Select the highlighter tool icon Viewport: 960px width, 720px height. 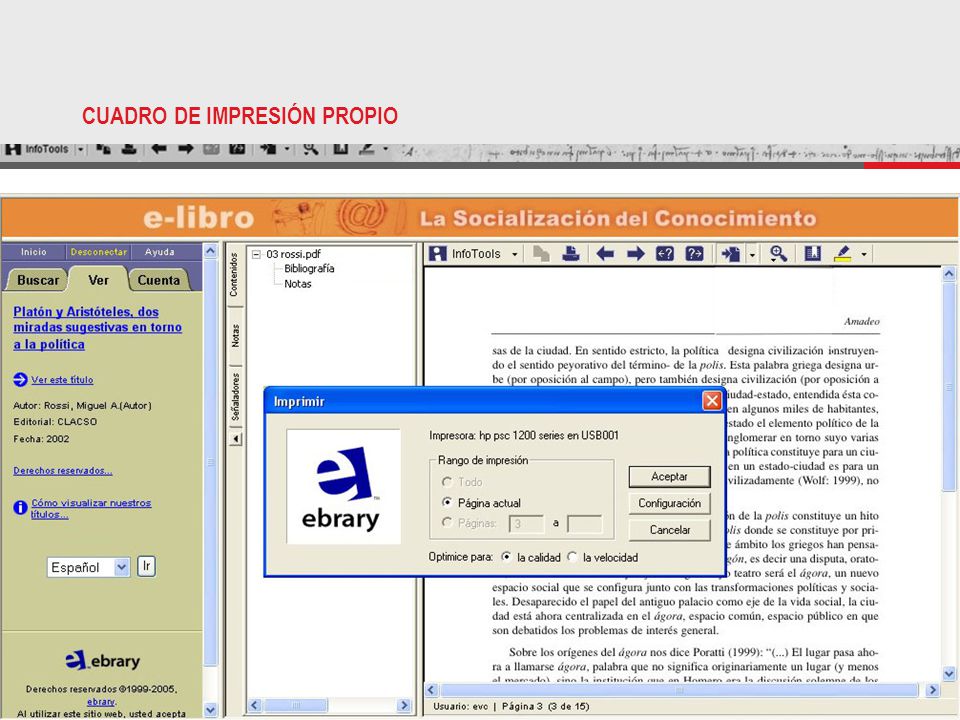tap(843, 253)
